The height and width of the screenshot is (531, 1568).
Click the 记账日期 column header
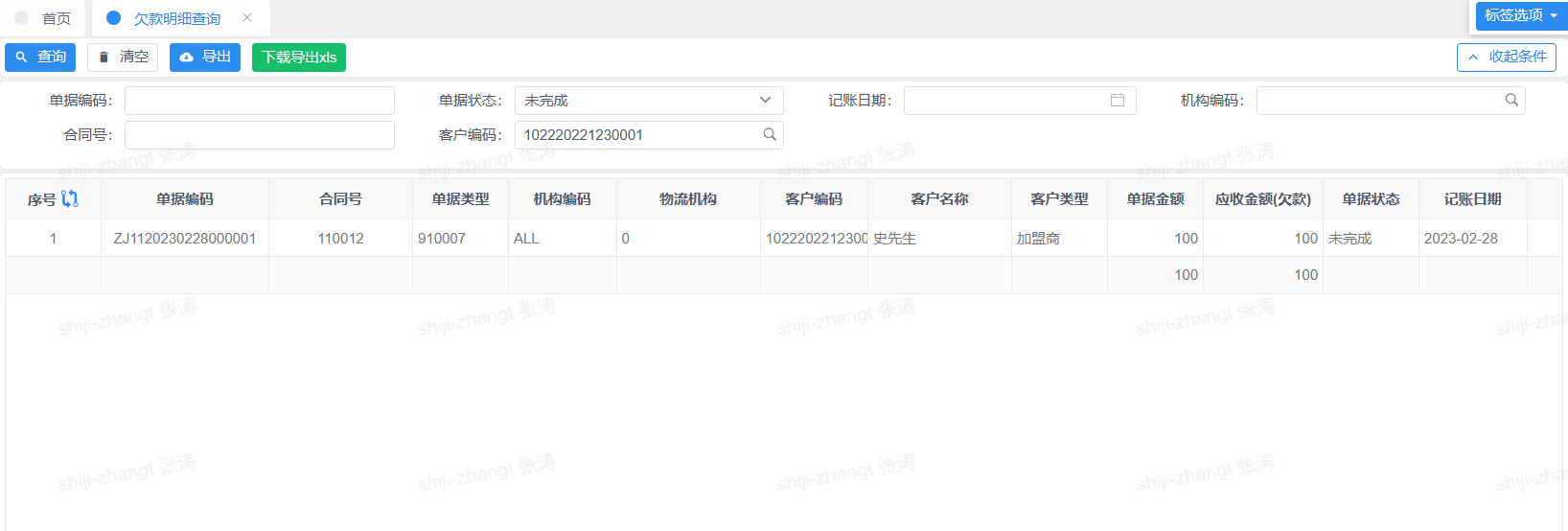[x=1473, y=199]
